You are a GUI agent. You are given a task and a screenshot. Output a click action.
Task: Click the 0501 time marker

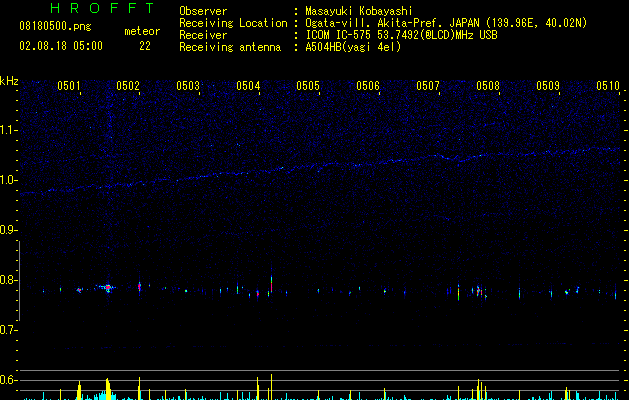click(69, 85)
